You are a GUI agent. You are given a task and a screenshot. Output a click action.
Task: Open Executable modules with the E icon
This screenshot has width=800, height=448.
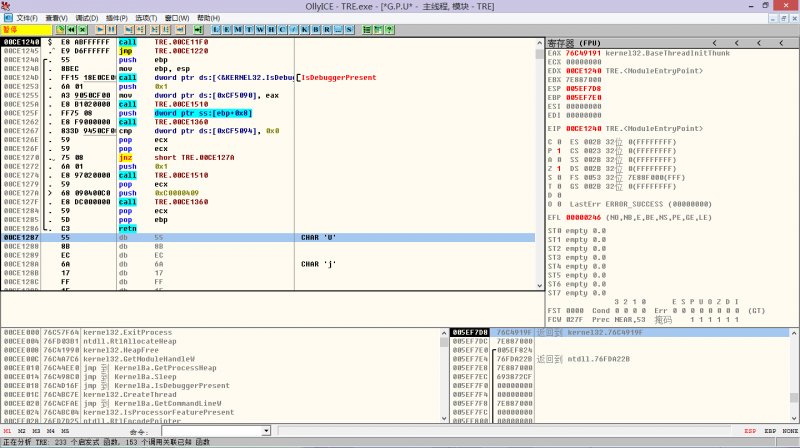(227, 30)
